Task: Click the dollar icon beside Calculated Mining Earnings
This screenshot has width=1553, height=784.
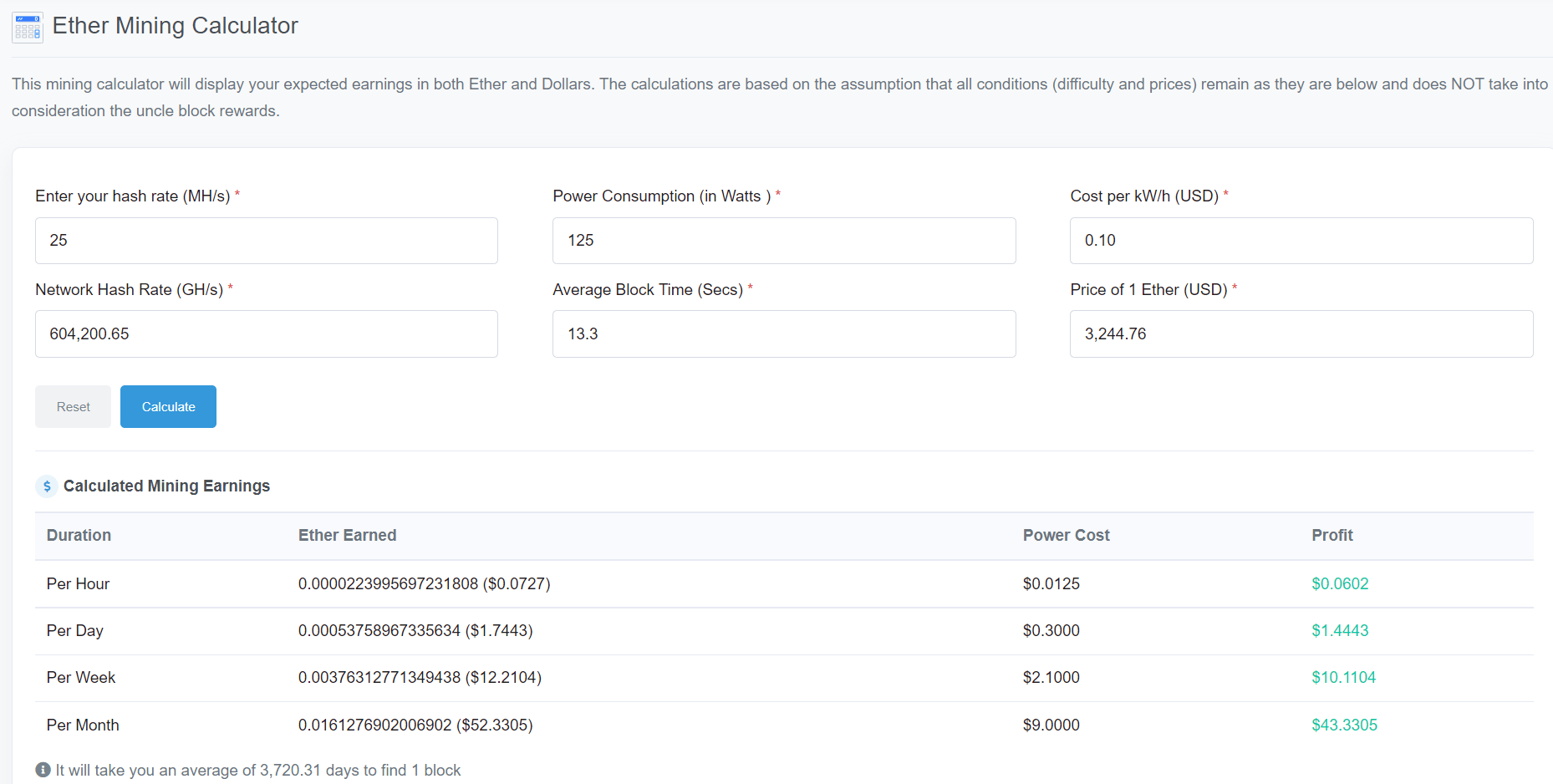Action: [x=47, y=486]
